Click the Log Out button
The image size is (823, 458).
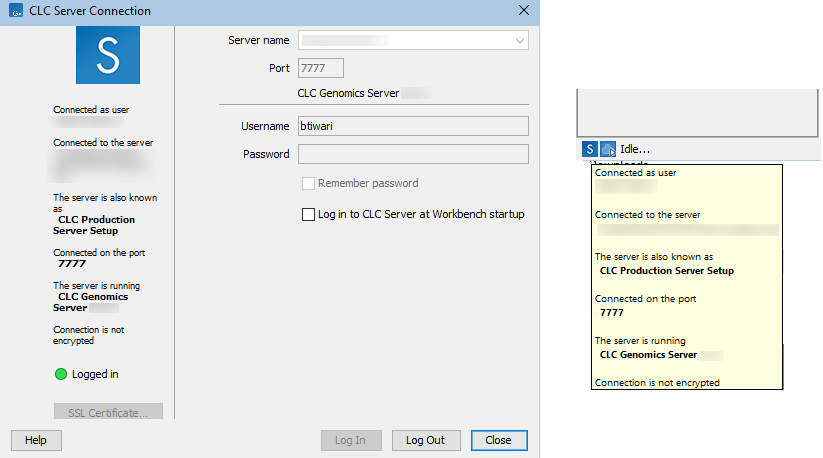pyautogui.click(x=426, y=440)
